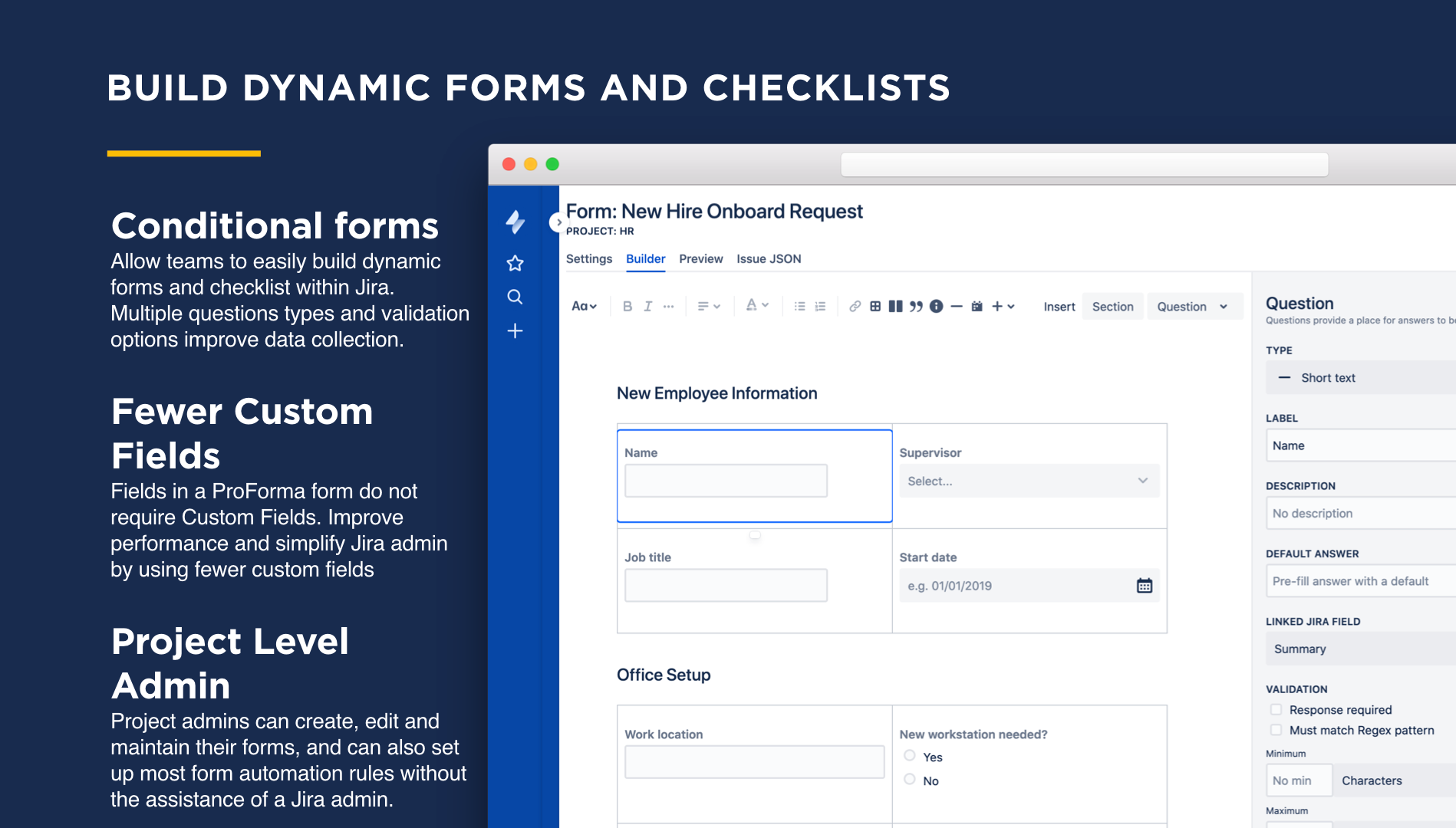Click the plus create icon in sidebar
Screen dimensions: 1456x828
coord(515,331)
